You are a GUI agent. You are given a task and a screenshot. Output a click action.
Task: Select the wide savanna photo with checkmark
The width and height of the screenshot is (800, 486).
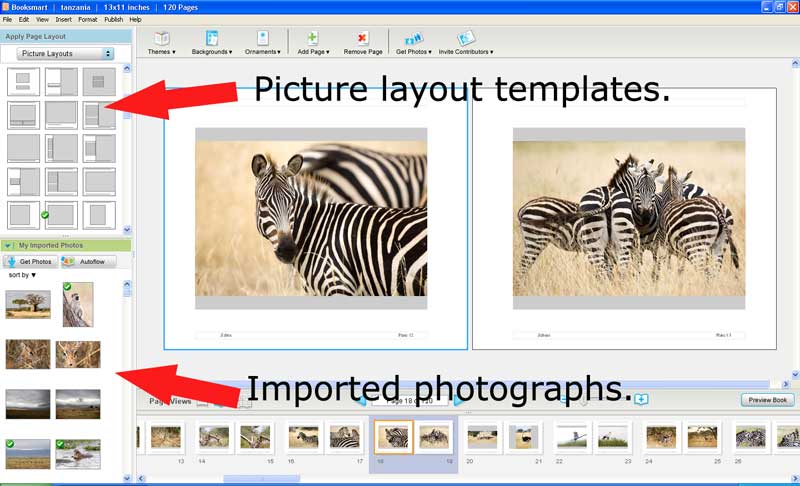click(x=28, y=454)
